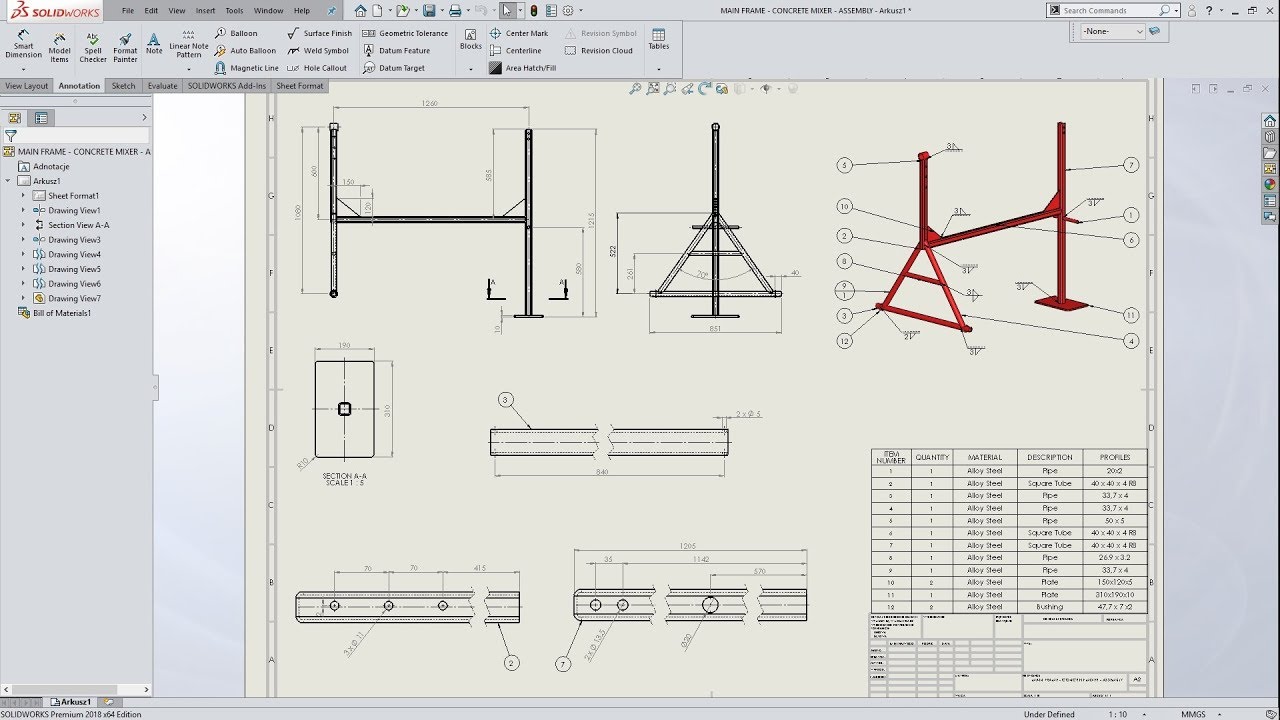Expand the Drawing View1 tree node
1280x720 pixels.
[x=24, y=210]
